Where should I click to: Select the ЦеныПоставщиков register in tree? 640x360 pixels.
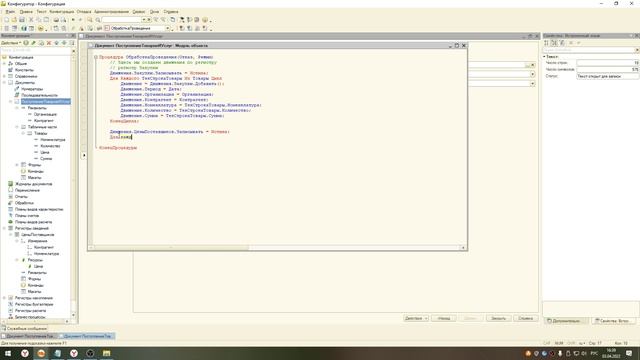point(38,235)
